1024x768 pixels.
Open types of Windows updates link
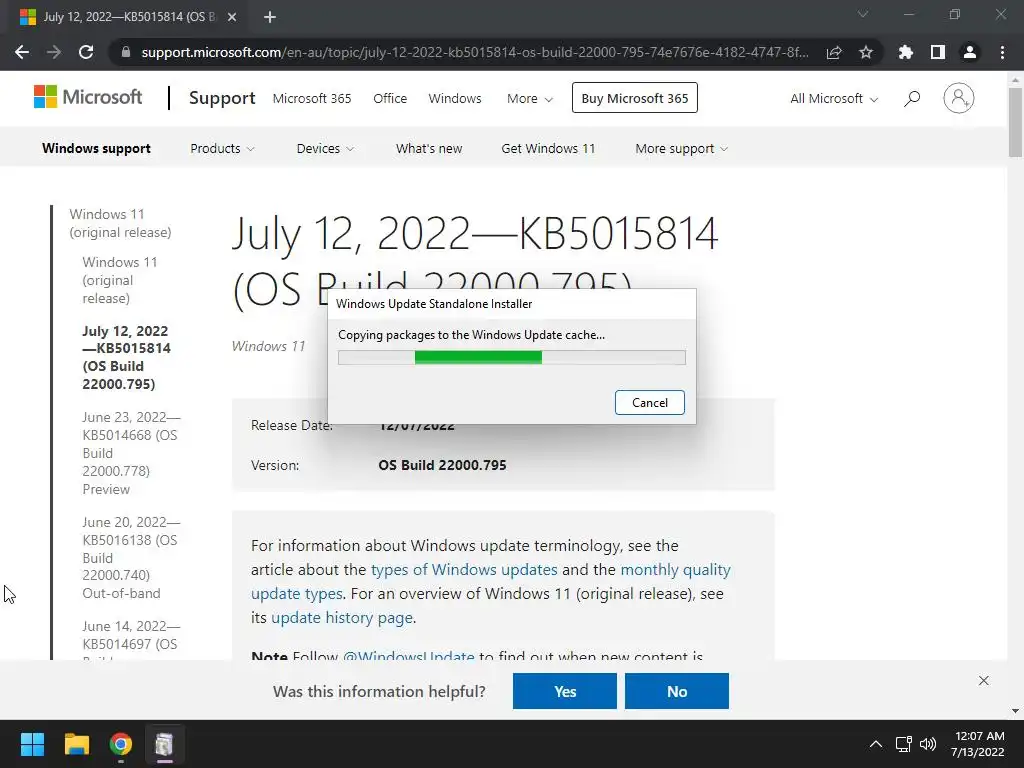(x=464, y=569)
